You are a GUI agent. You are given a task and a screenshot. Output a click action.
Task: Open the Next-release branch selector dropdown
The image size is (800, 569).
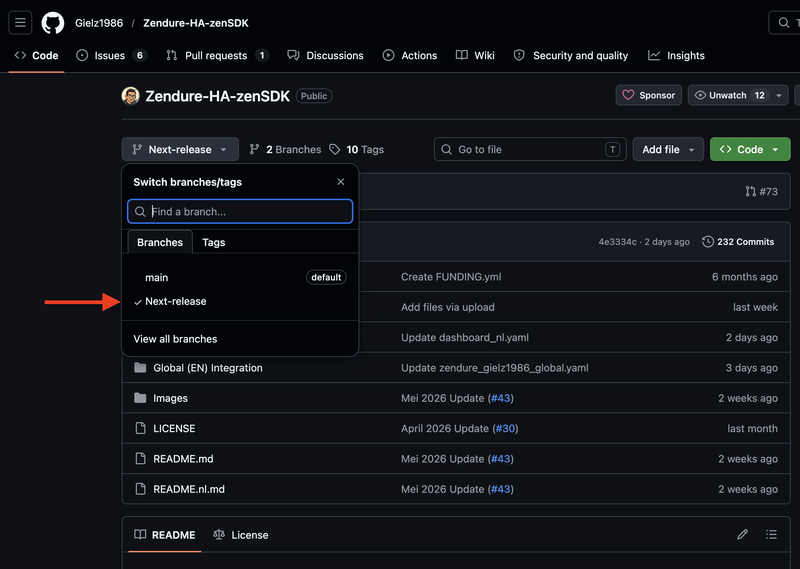[x=180, y=150]
